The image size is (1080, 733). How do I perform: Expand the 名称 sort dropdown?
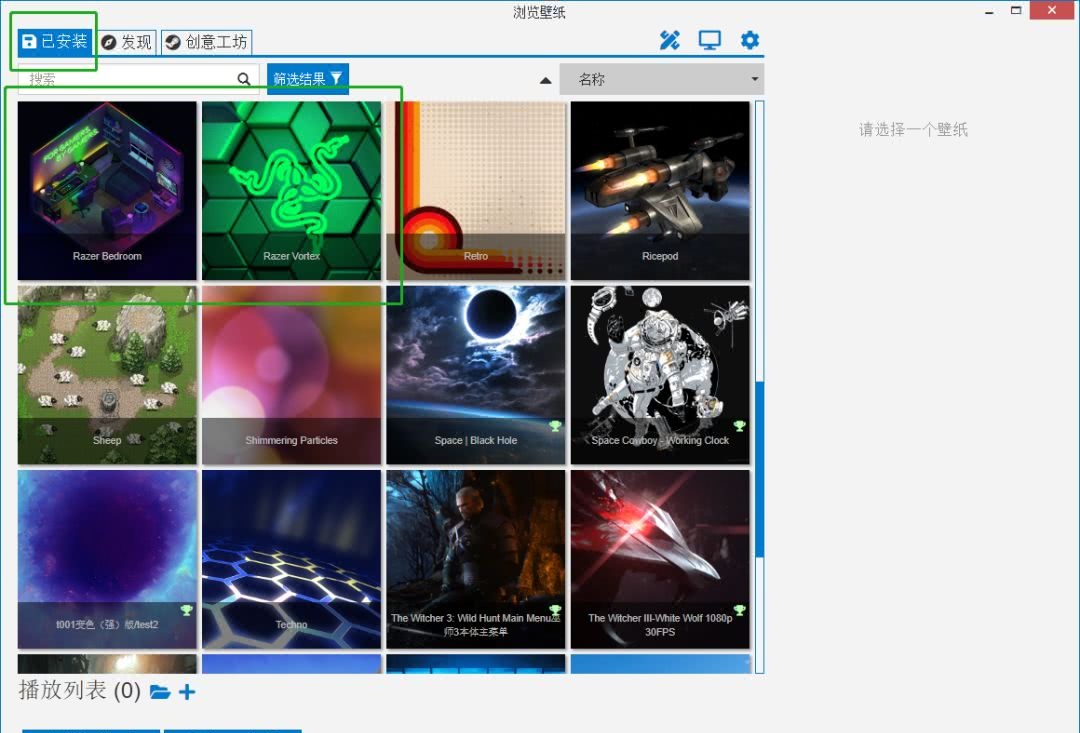pos(661,80)
